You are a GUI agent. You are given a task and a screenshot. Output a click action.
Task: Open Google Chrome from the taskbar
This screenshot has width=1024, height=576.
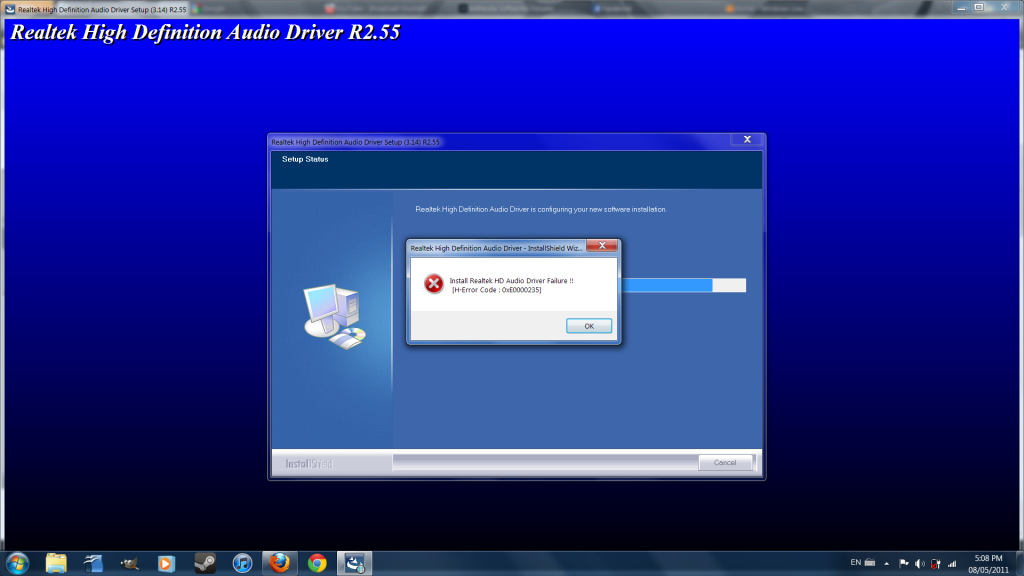317,563
